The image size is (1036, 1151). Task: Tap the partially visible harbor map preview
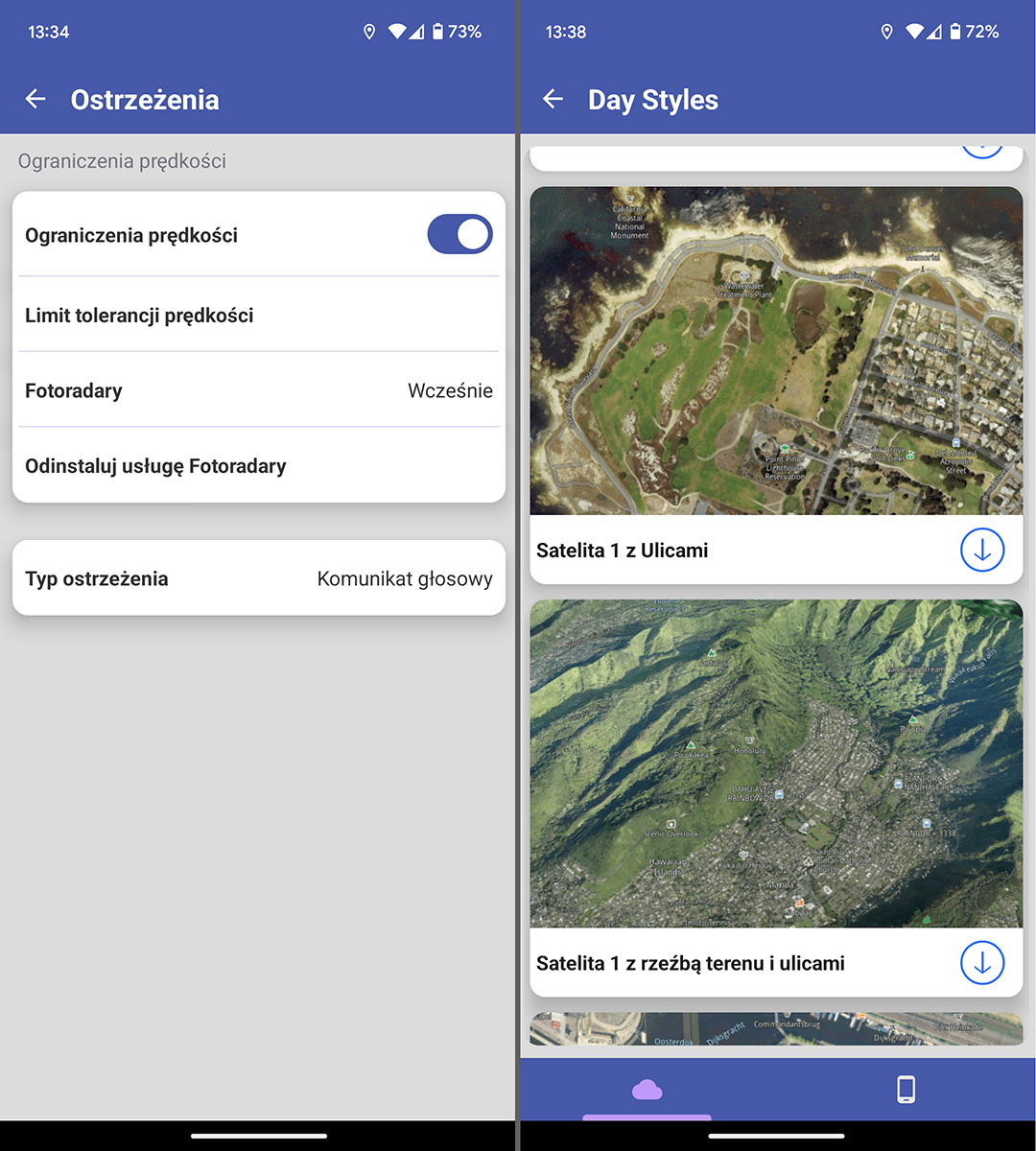pyautogui.click(x=776, y=1029)
